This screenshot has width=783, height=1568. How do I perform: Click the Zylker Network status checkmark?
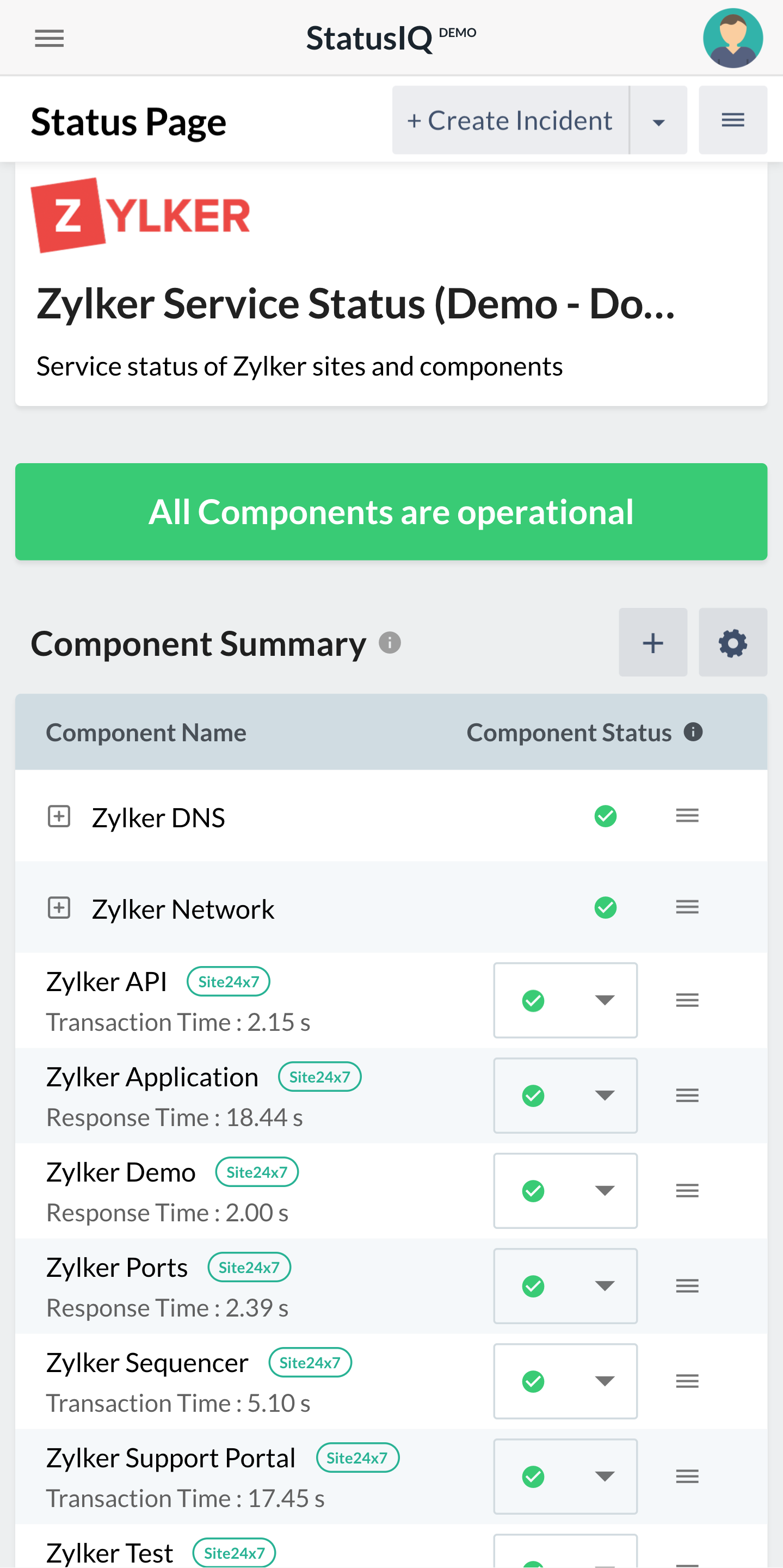click(x=606, y=908)
